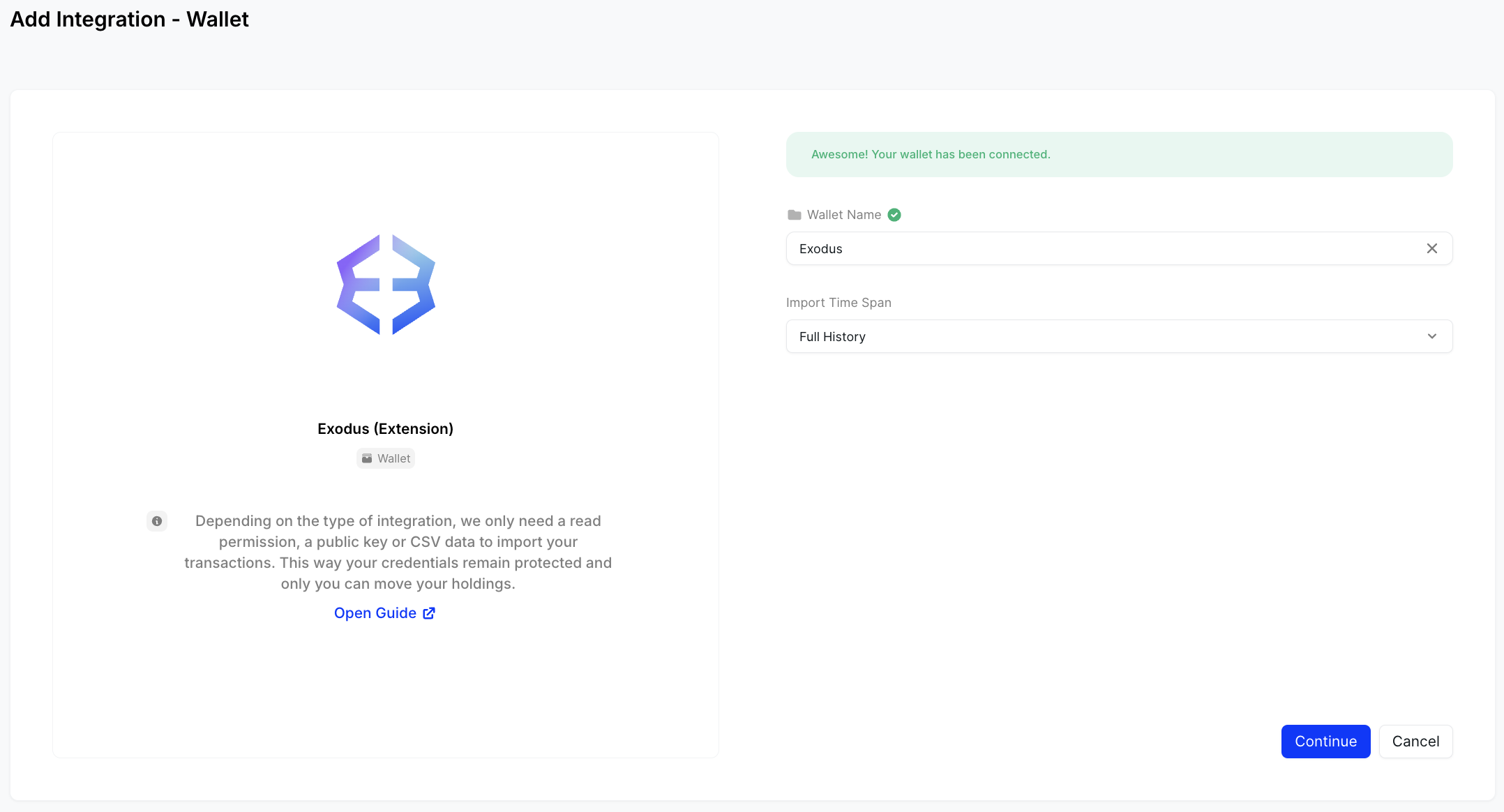Click the Add Integration - Wallet heading
The image size is (1504, 812).
(129, 20)
